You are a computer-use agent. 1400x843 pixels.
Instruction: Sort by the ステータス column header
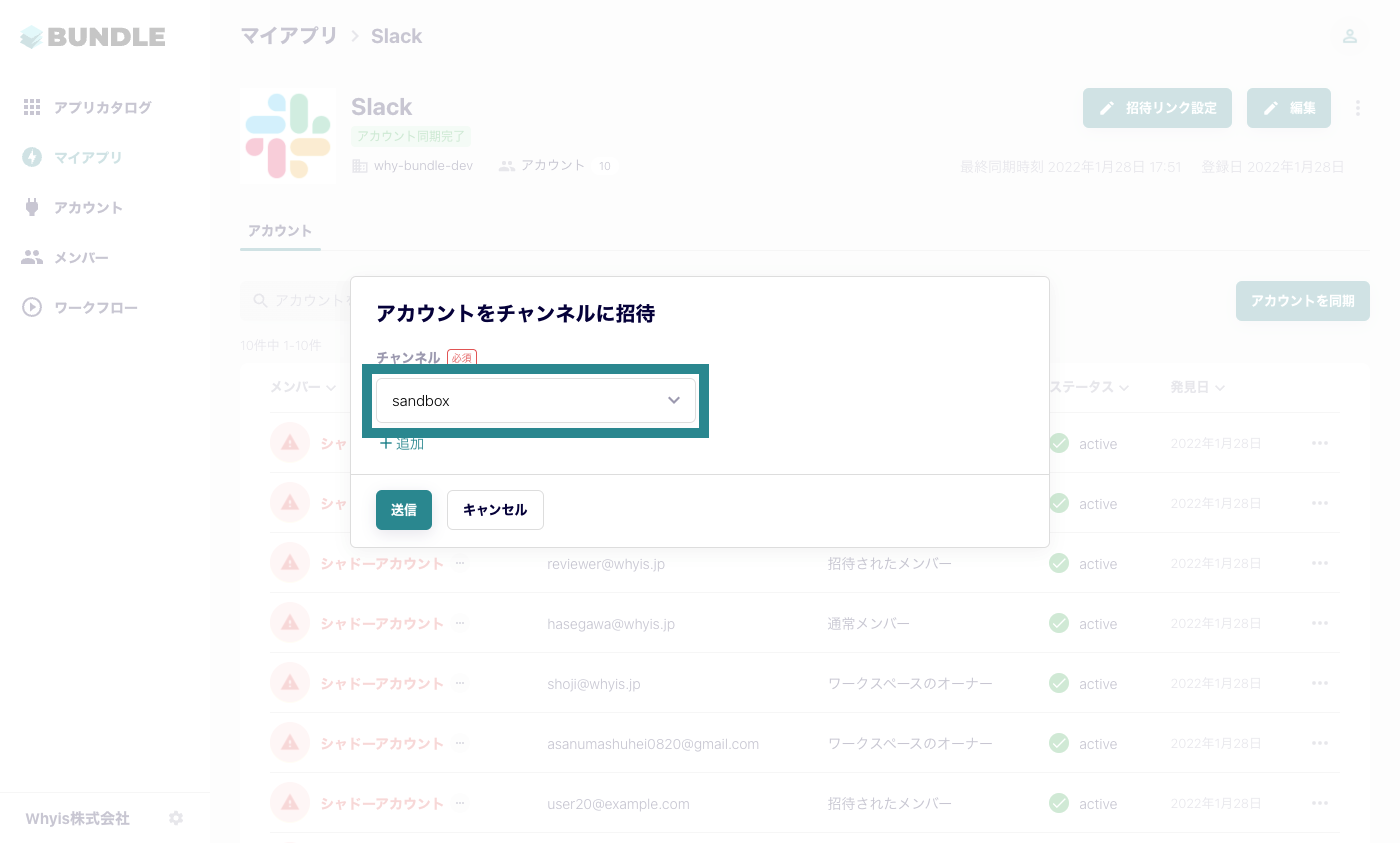pos(1090,387)
